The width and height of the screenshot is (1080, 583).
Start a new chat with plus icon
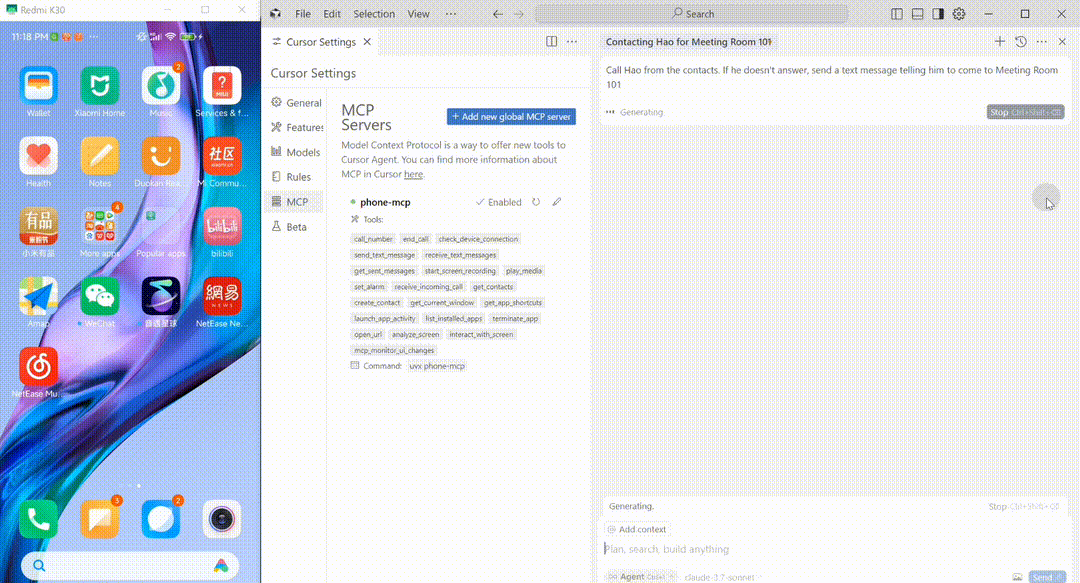[1000, 42]
